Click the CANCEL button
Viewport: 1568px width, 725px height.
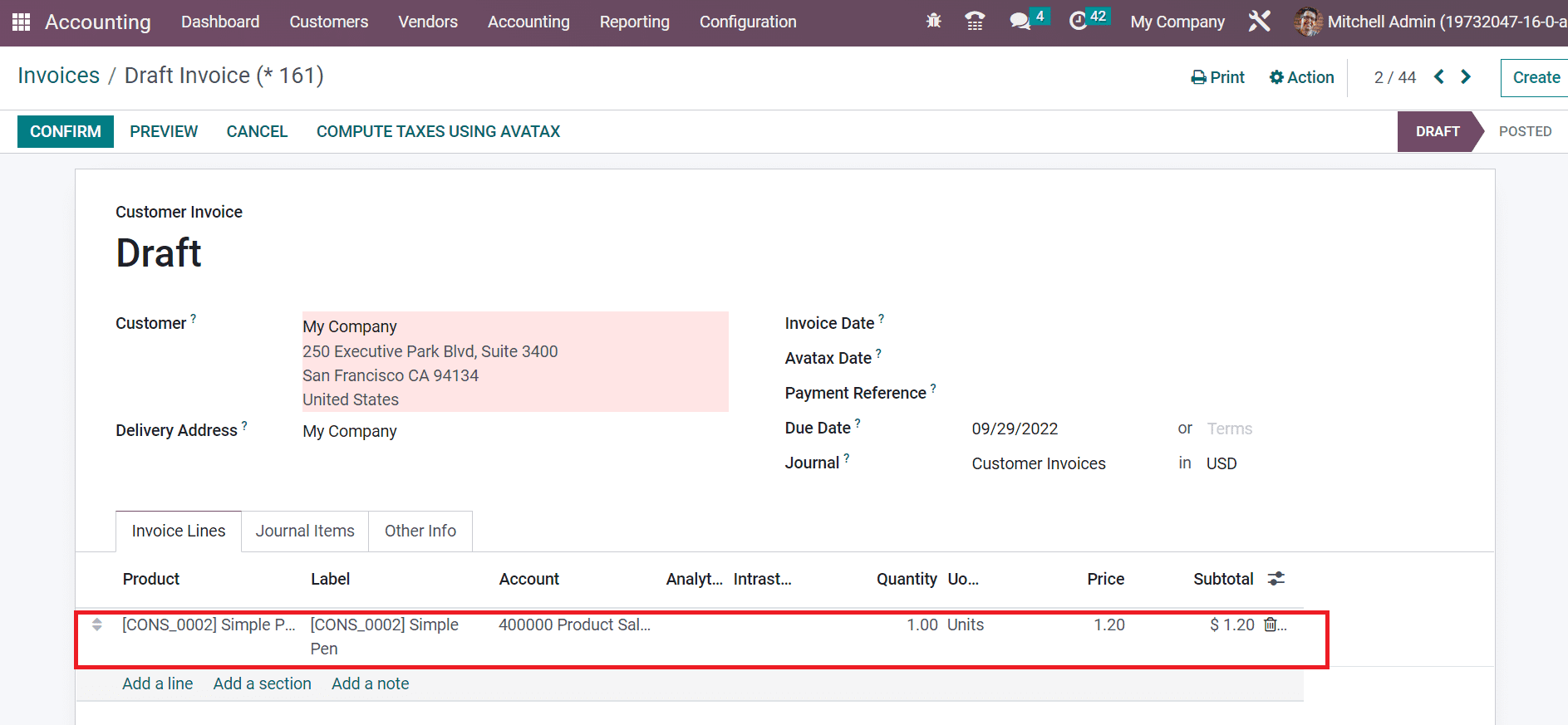pyautogui.click(x=257, y=131)
